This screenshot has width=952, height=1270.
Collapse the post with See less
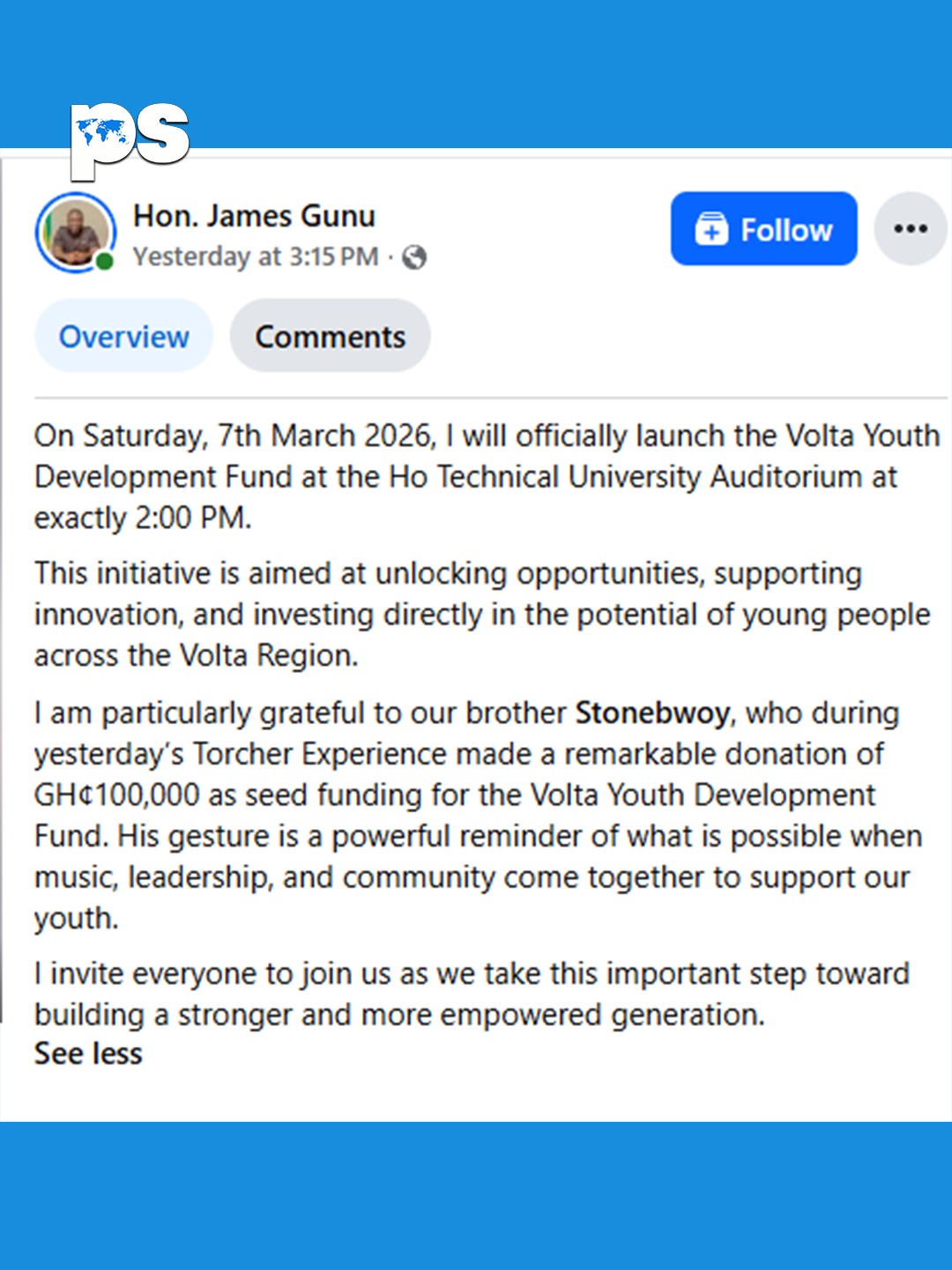tap(88, 1054)
